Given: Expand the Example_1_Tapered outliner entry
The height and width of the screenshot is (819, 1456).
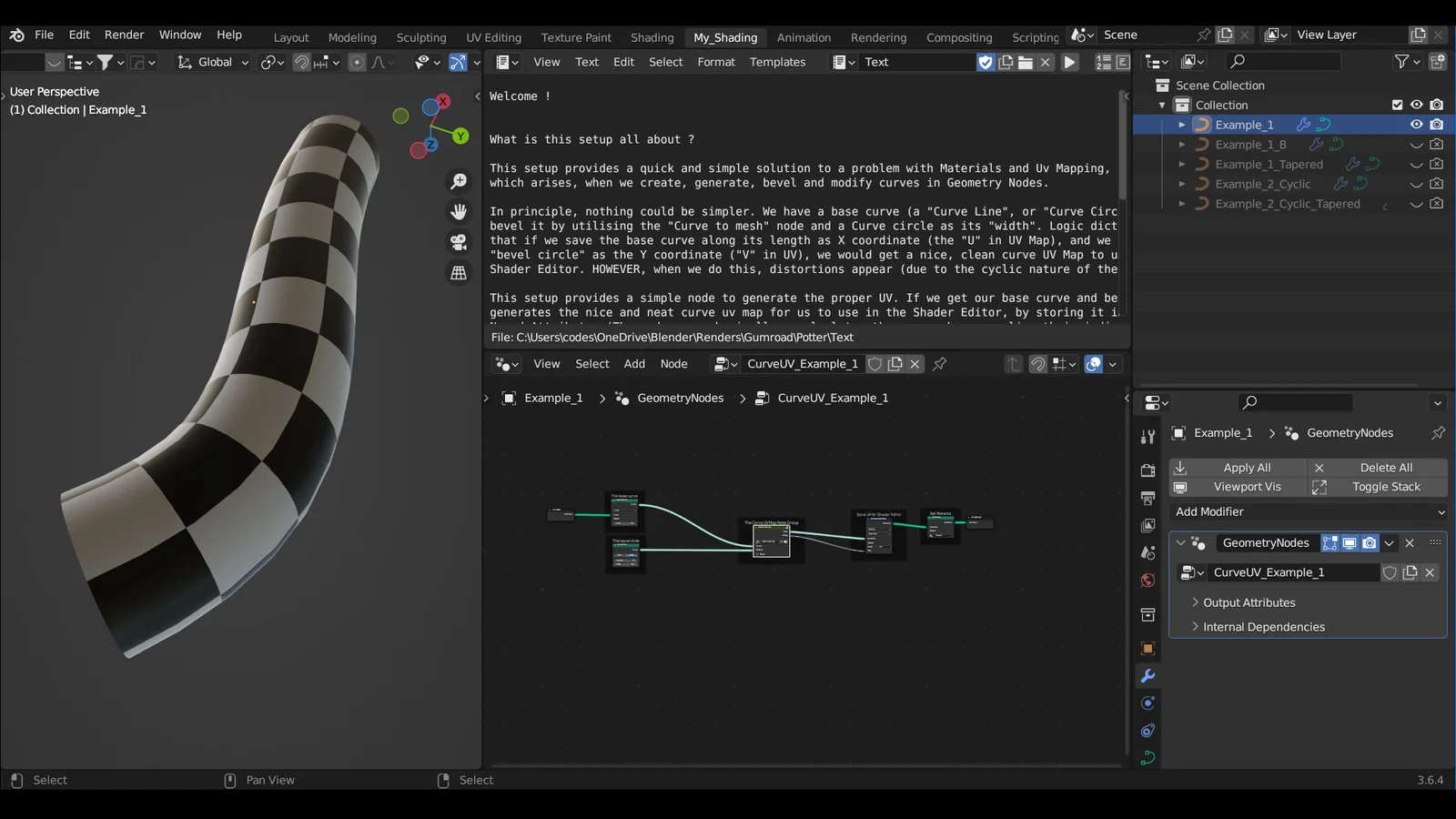Looking at the screenshot, I should (x=1181, y=164).
